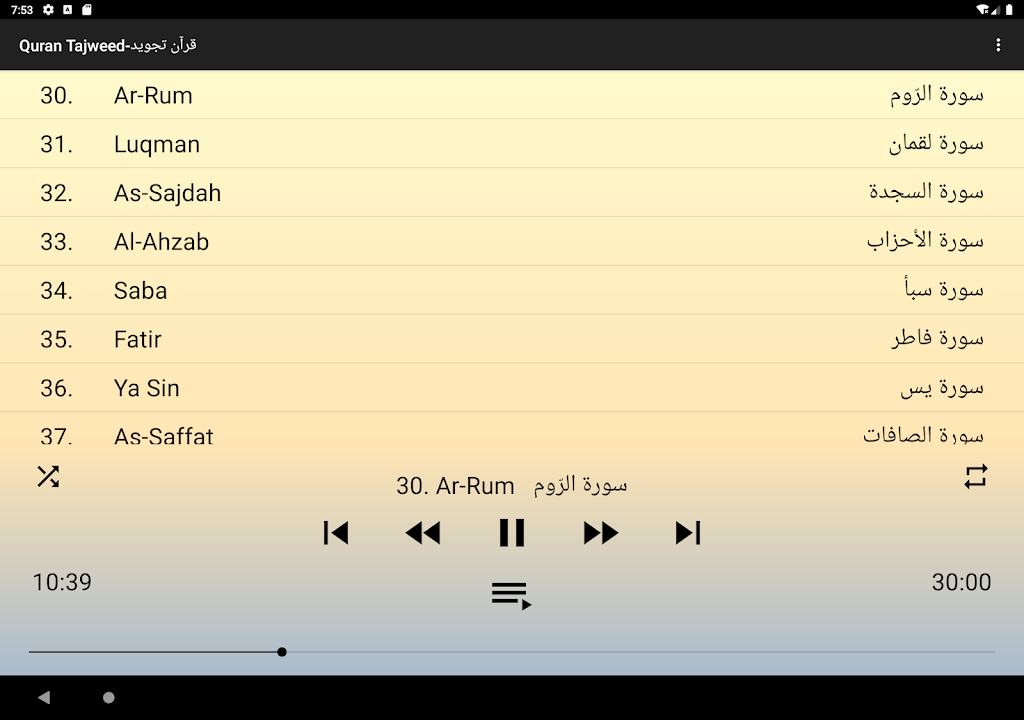Rewind the playing audio
1024x720 pixels.
(x=423, y=532)
